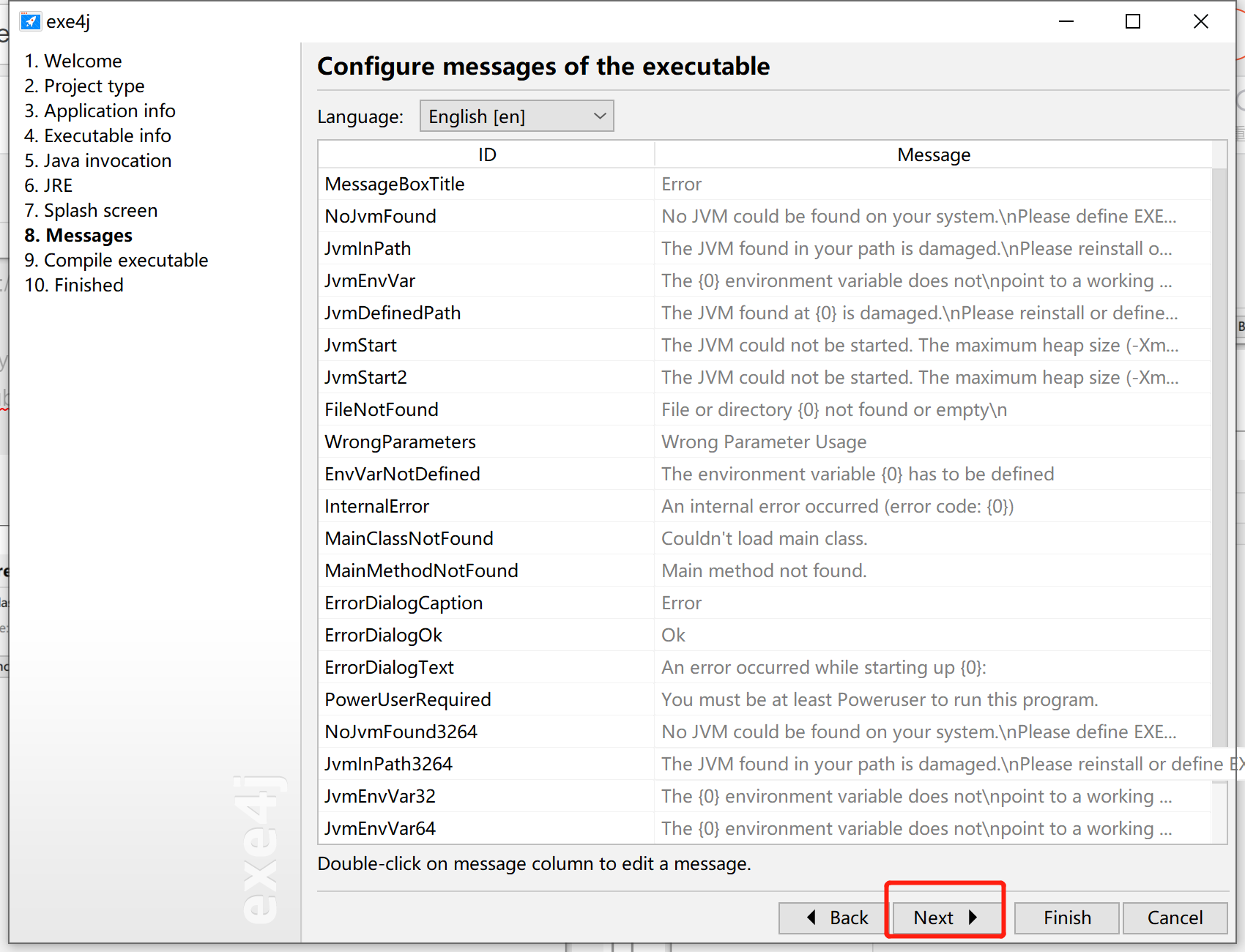Open the Language dropdown English [en]
This screenshot has height=952, width=1245.
516,116
